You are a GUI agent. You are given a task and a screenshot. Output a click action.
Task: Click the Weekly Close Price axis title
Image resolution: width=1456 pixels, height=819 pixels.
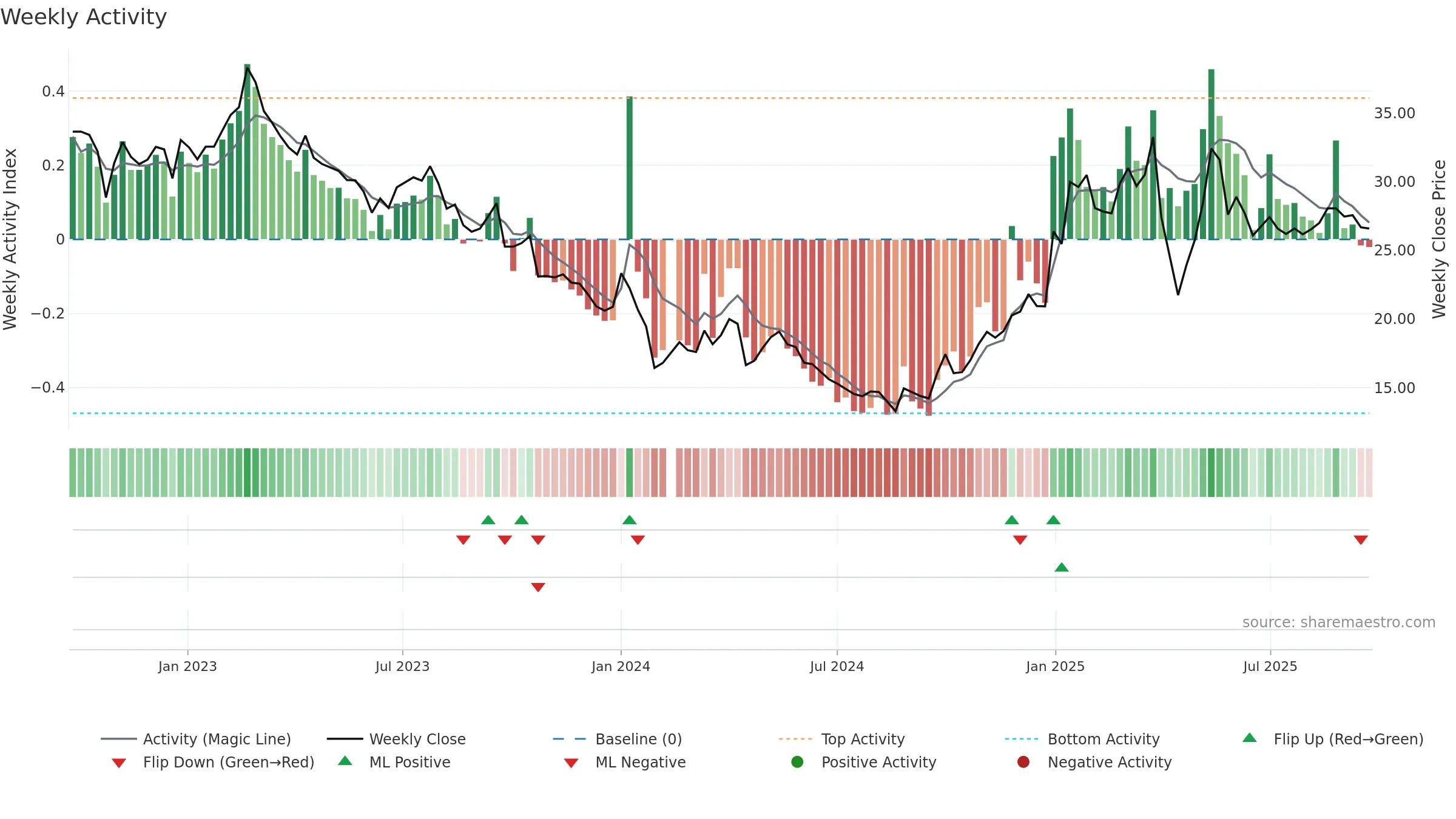click(x=1439, y=239)
